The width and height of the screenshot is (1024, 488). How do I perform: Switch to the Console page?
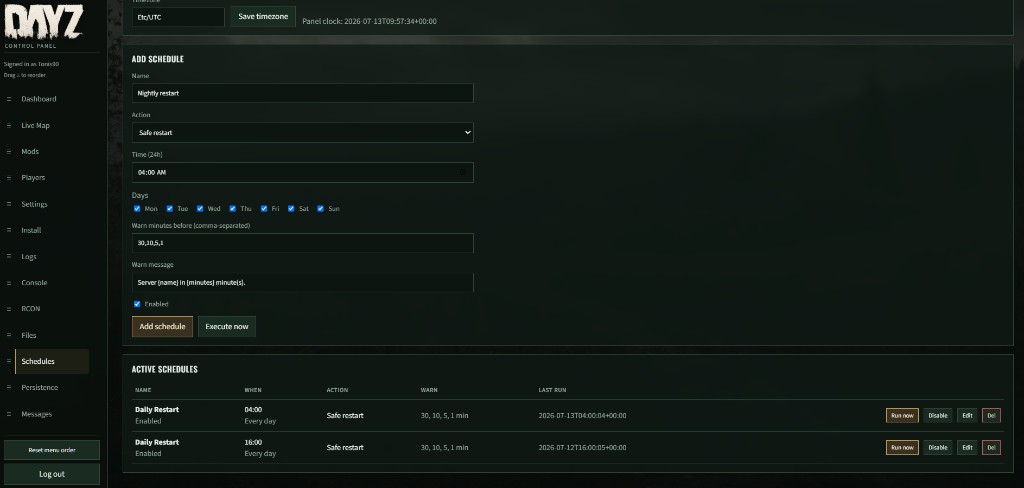pyautogui.click(x=34, y=283)
